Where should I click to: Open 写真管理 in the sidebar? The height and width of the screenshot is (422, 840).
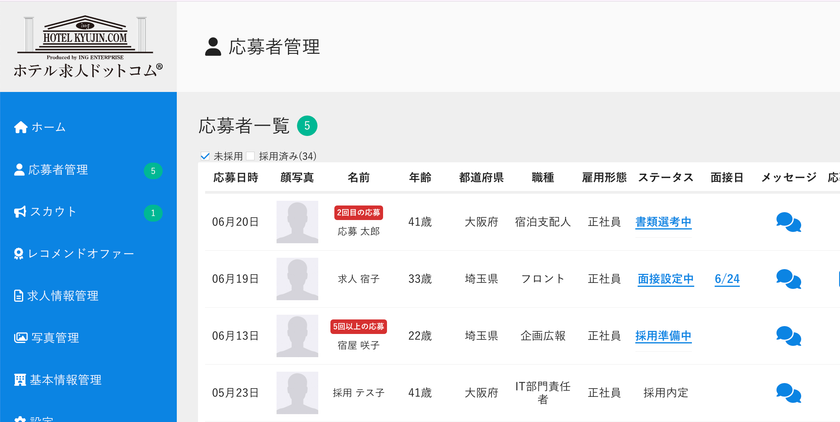pyautogui.click(x=47, y=338)
